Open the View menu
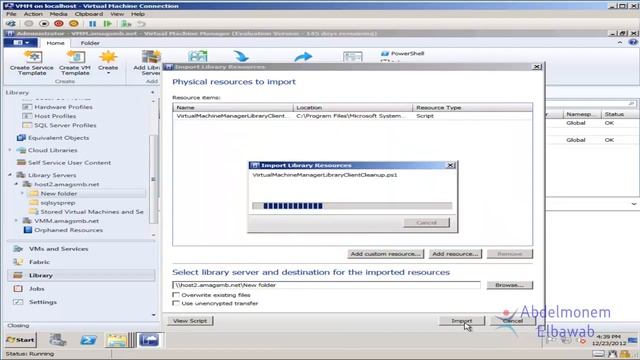640x360 pixels. (x=117, y=14)
